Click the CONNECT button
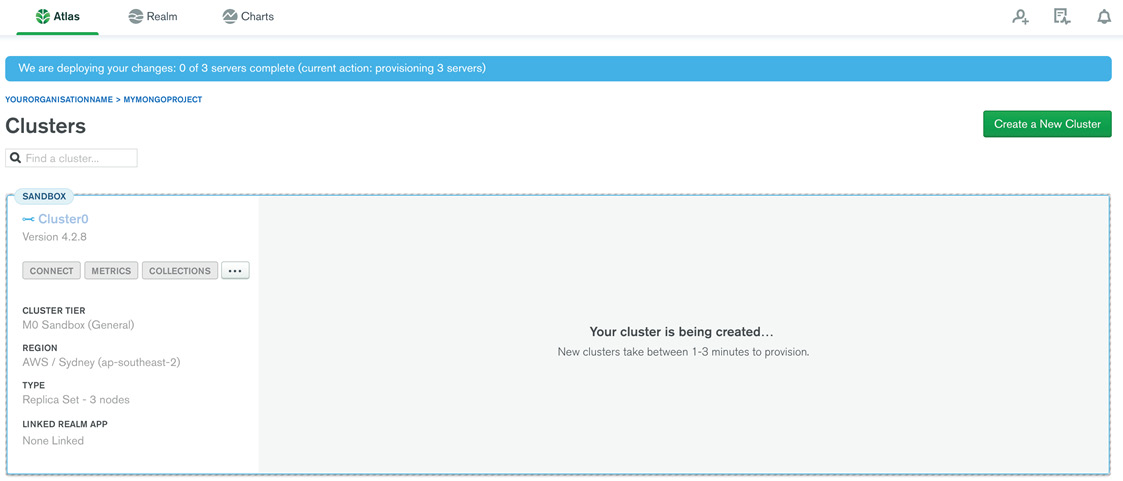Viewport: 1123px width, 481px height. tap(52, 271)
